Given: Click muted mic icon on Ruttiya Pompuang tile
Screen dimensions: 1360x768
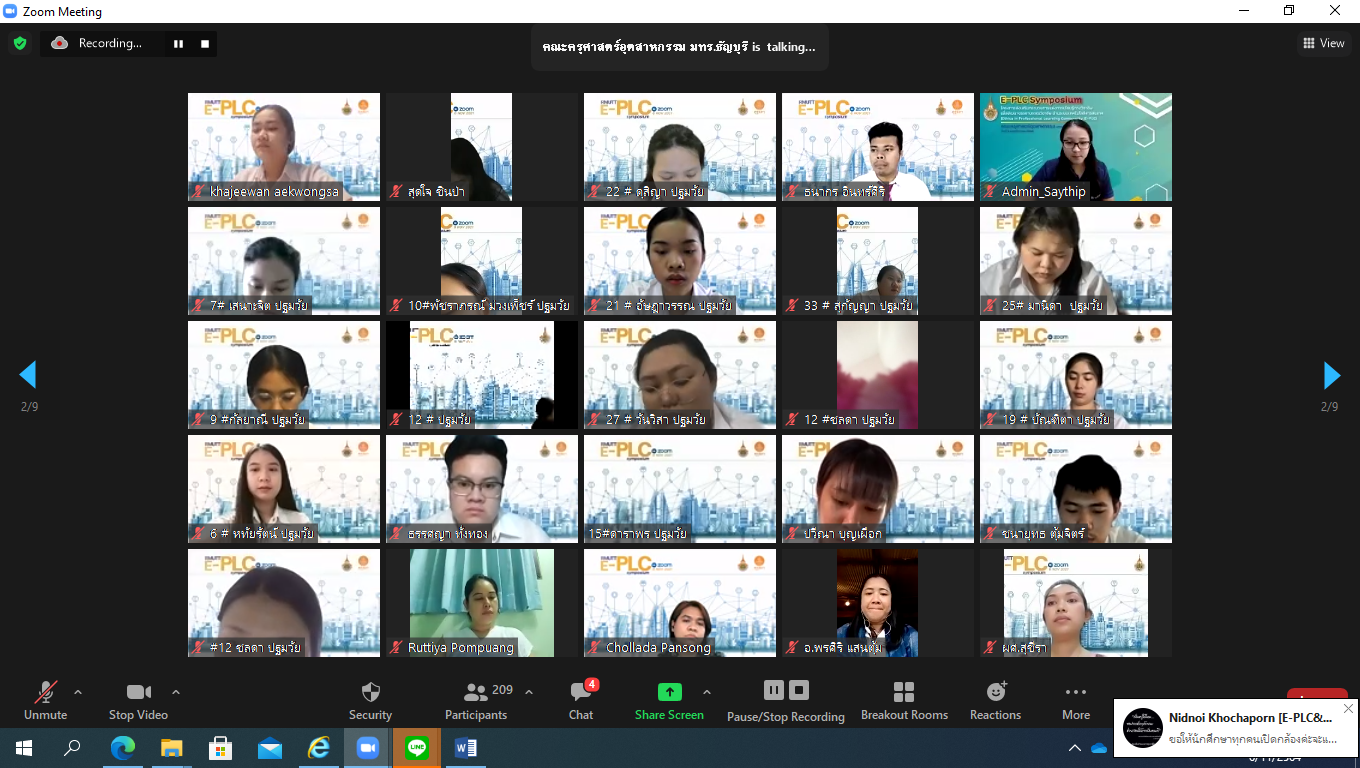Looking at the screenshot, I should click(x=397, y=648).
